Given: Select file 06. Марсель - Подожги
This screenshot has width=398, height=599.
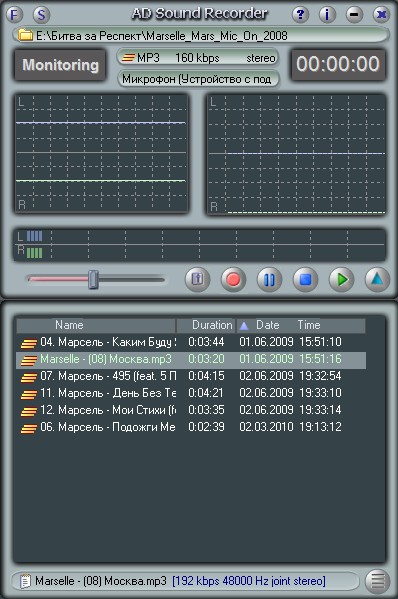Looking at the screenshot, I should click(191, 427).
